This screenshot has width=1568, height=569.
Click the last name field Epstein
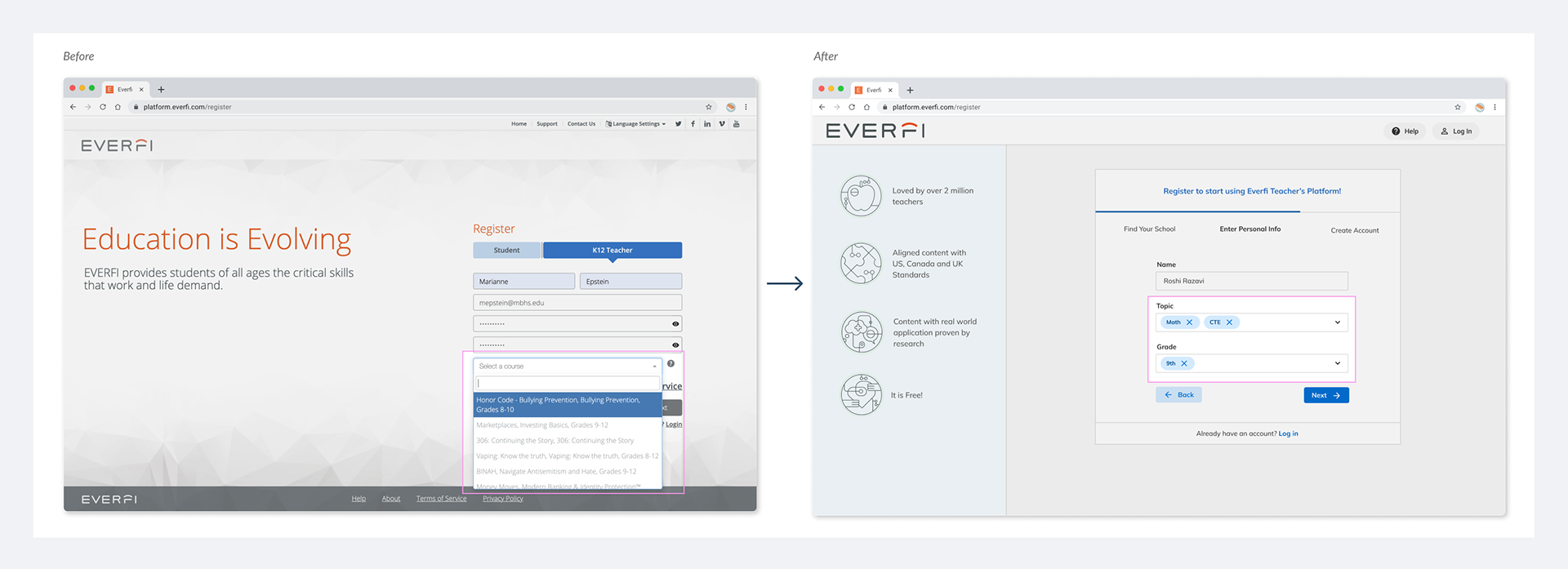(x=631, y=282)
